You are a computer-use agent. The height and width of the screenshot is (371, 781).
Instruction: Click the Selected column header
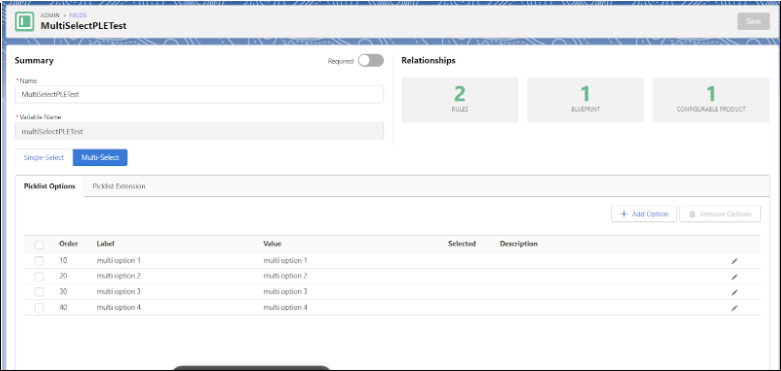coord(462,244)
